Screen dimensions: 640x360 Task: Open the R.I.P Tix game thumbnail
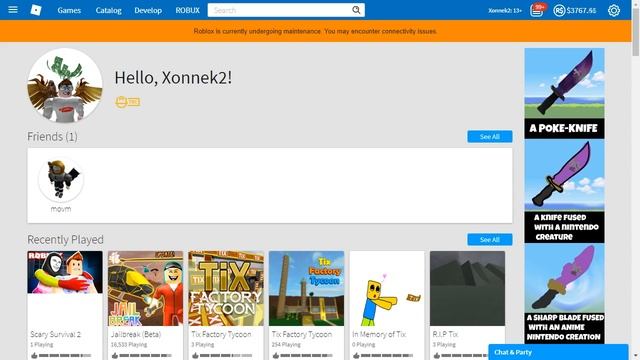point(467,289)
